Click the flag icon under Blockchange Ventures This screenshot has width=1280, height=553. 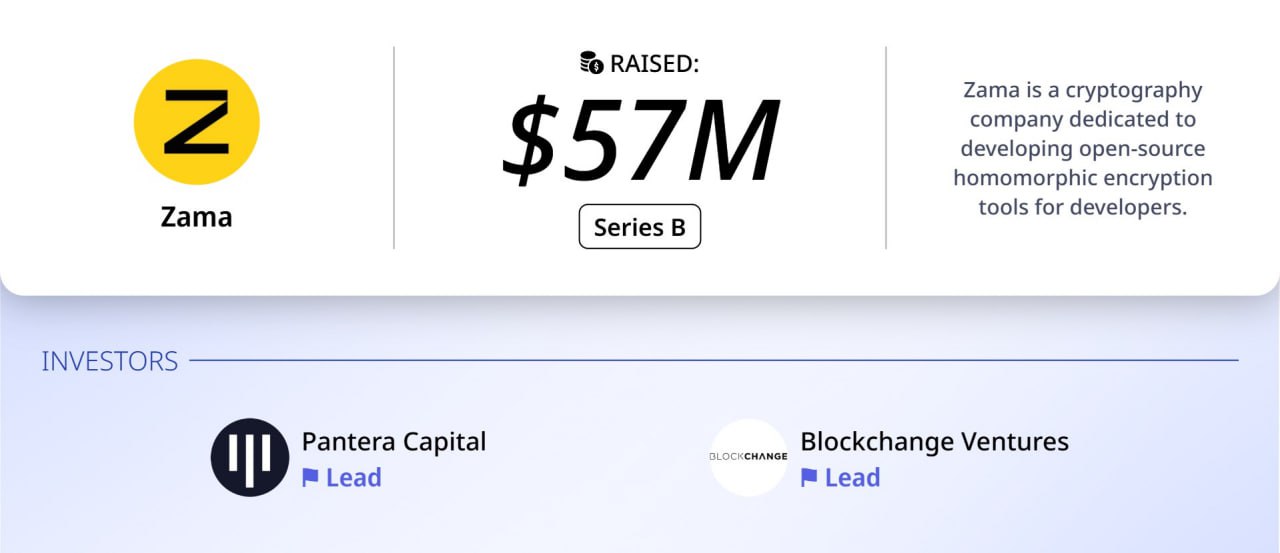810,478
